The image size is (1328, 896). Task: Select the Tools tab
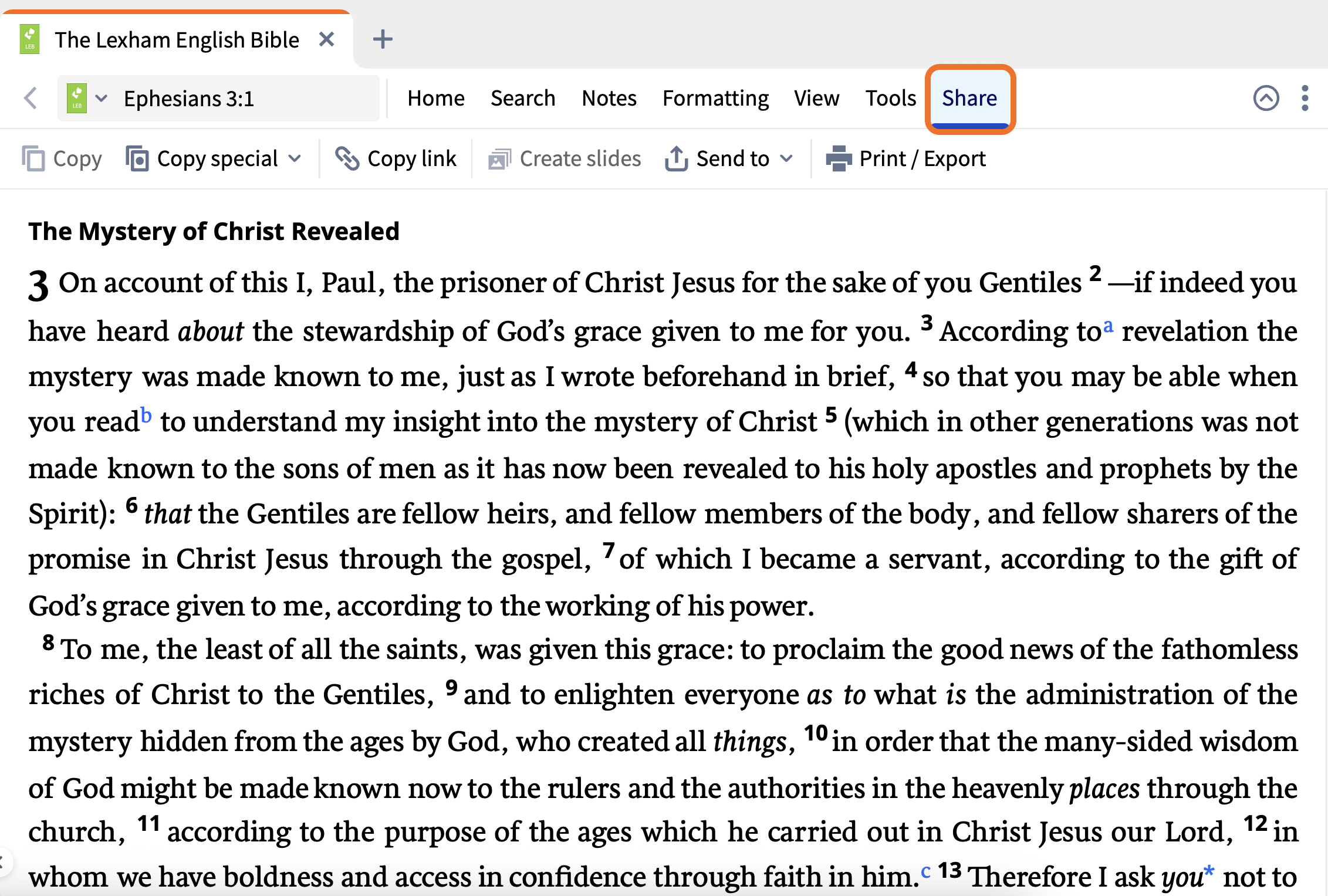pyautogui.click(x=891, y=98)
